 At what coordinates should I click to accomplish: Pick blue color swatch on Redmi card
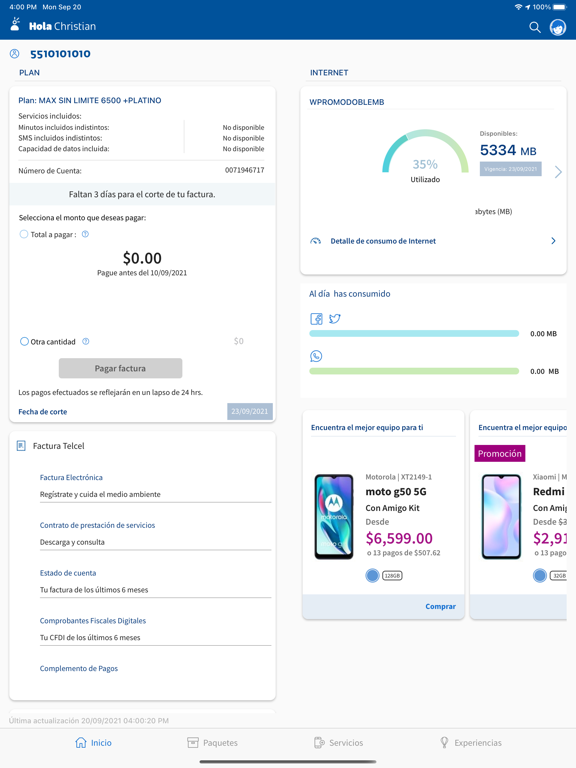(x=540, y=576)
